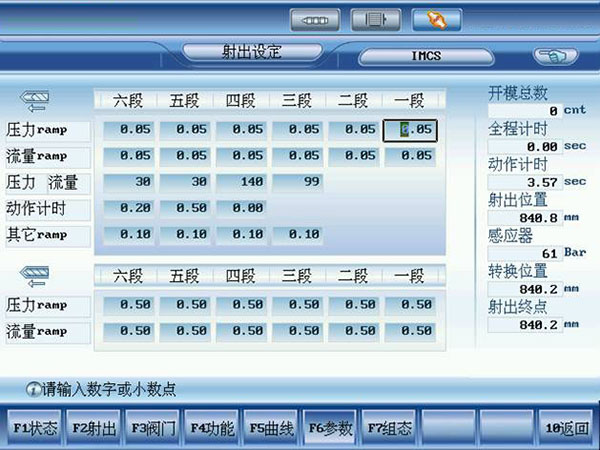Open the F3阀门 valve page
This screenshot has width=600, height=450.
pyautogui.click(x=153, y=428)
